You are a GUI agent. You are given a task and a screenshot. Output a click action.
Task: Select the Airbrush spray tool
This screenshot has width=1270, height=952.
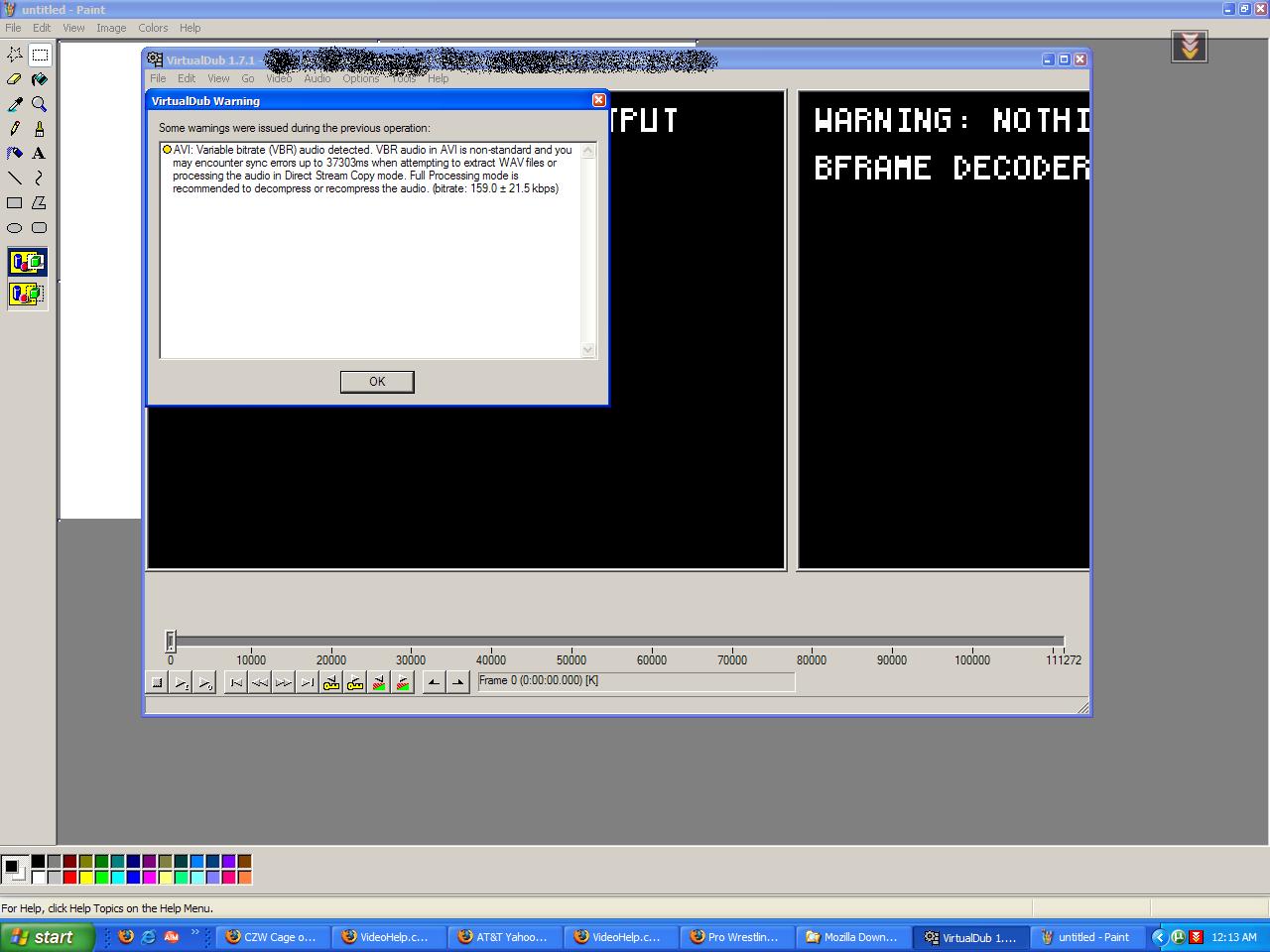pos(15,154)
